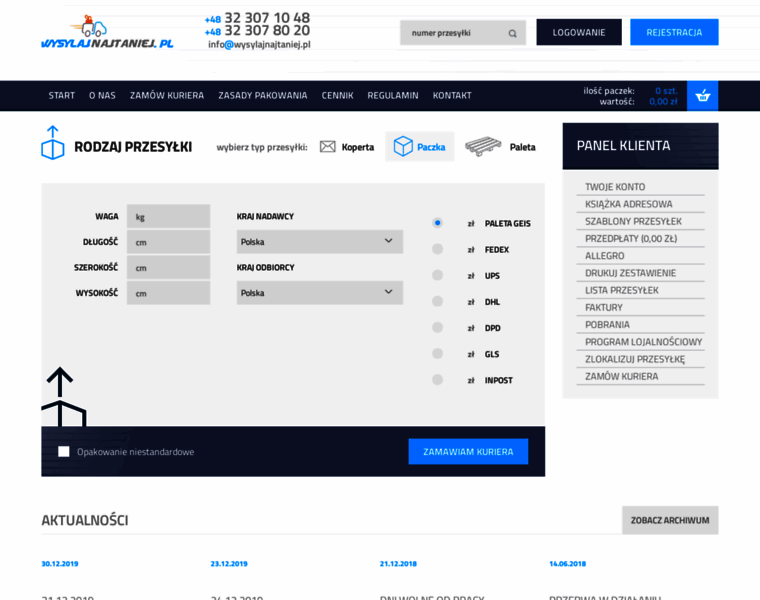
Task: Select the Koperta envelope icon
Action: [328, 146]
